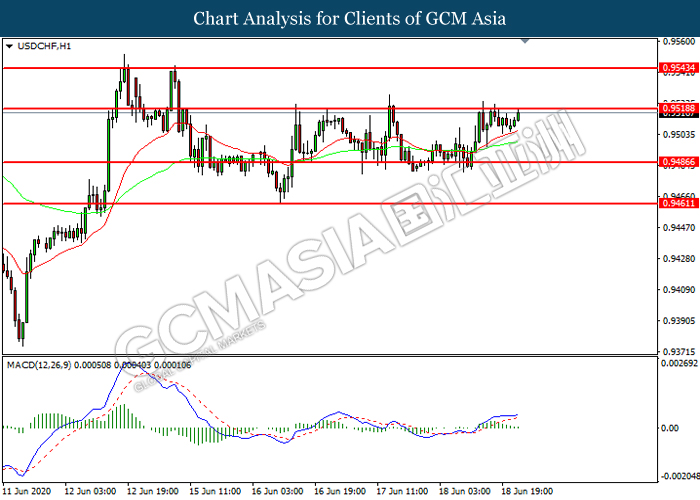
Task: Click the MACD 0.002692 scale value
Action: point(679,363)
